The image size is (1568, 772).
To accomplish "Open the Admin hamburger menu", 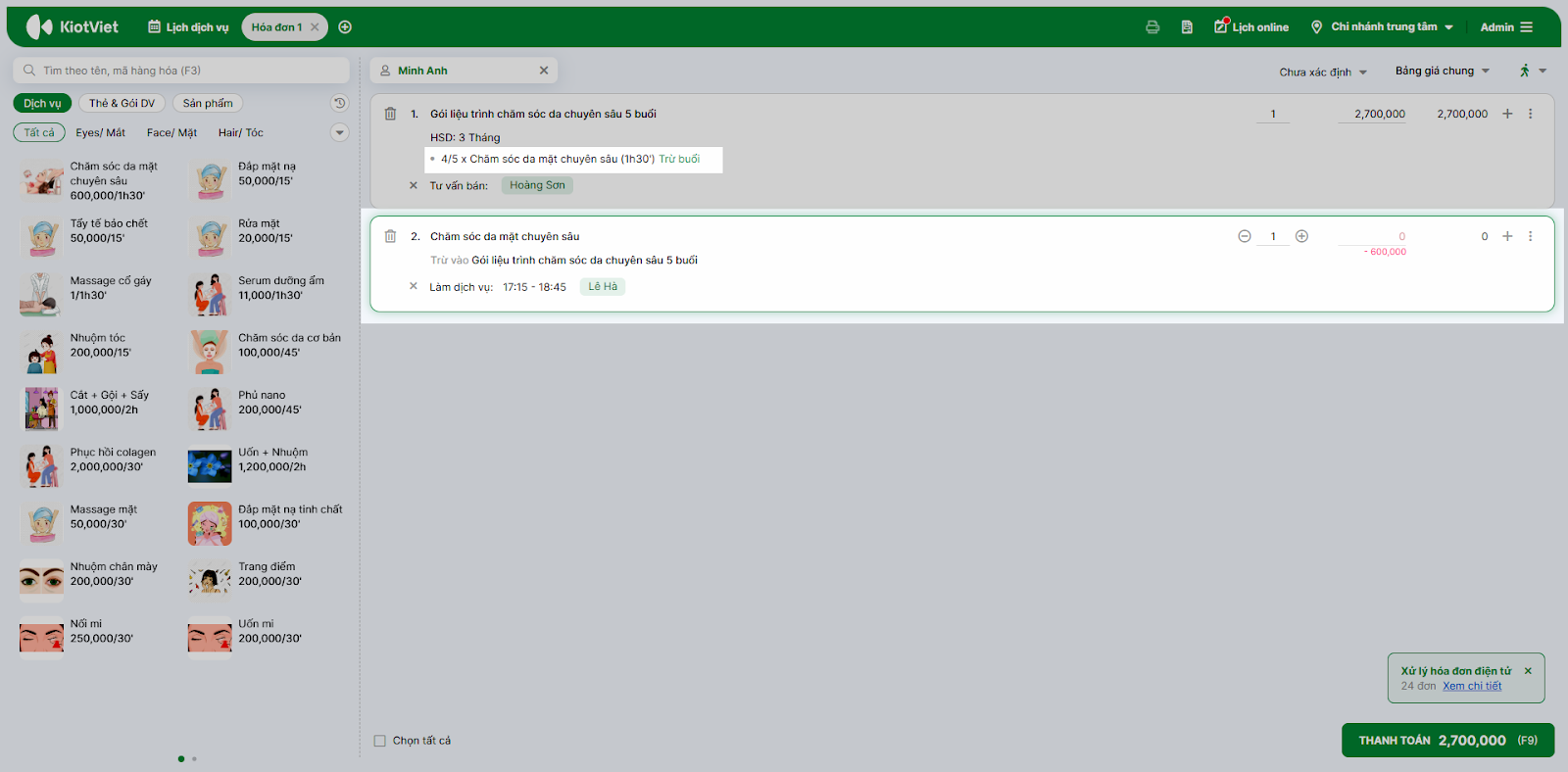I will point(1506,27).
